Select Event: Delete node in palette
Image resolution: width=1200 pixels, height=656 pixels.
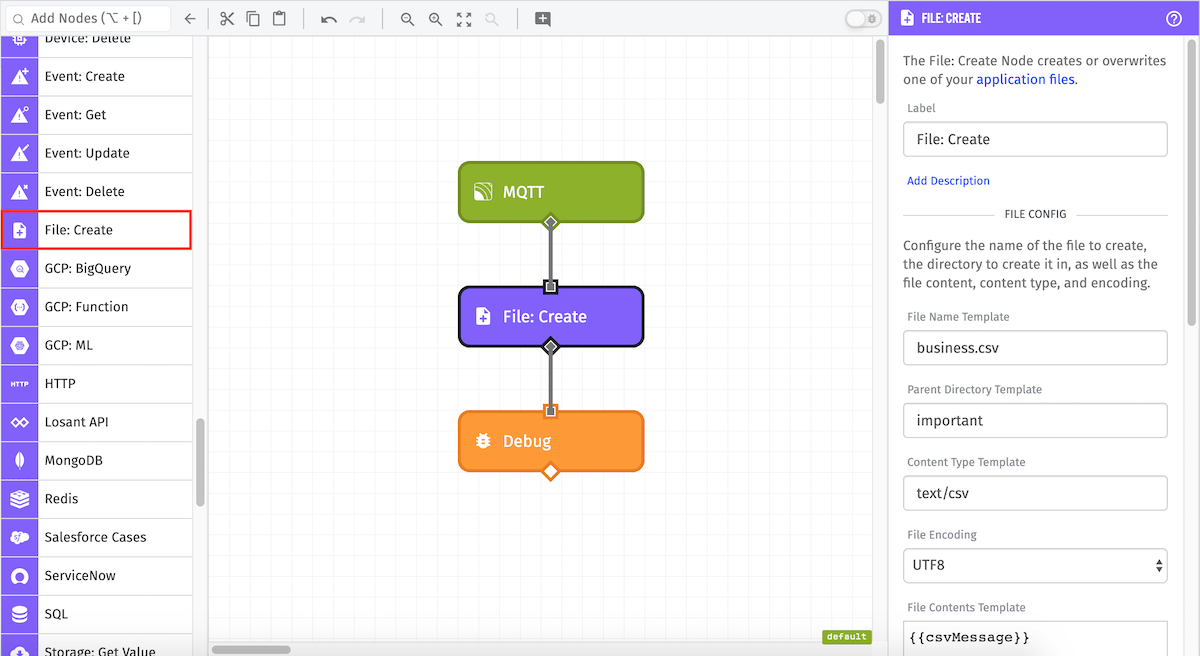(x=96, y=192)
